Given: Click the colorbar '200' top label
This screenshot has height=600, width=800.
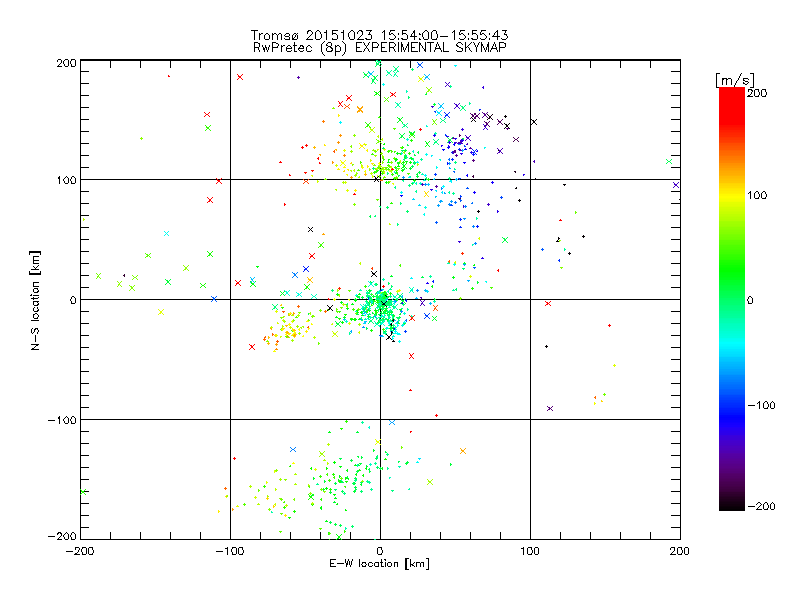Looking at the screenshot, I should coord(757,93).
